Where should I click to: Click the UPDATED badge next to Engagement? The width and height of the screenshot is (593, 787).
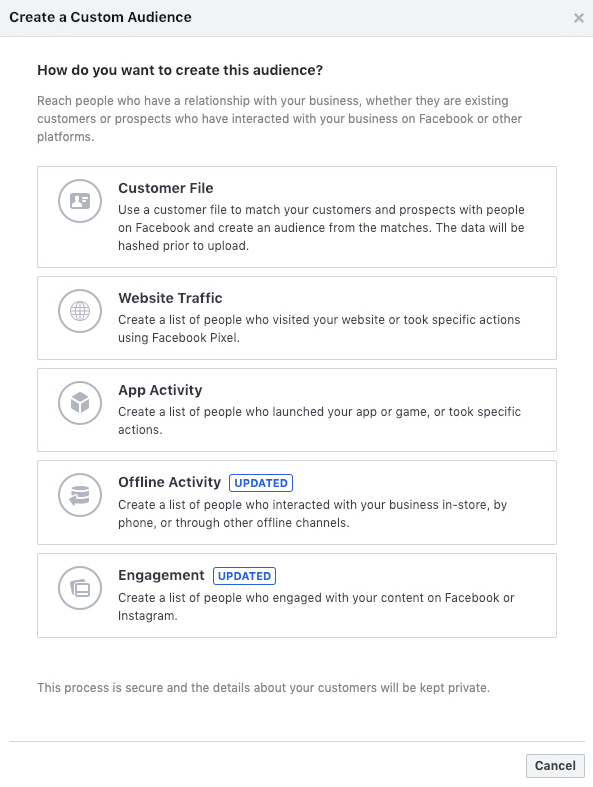click(244, 576)
